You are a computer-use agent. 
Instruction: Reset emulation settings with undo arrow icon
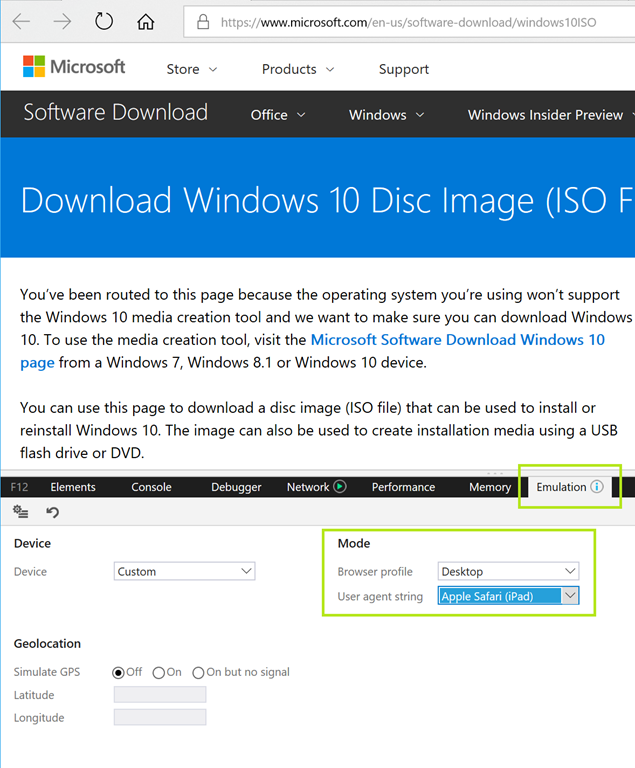(53, 512)
